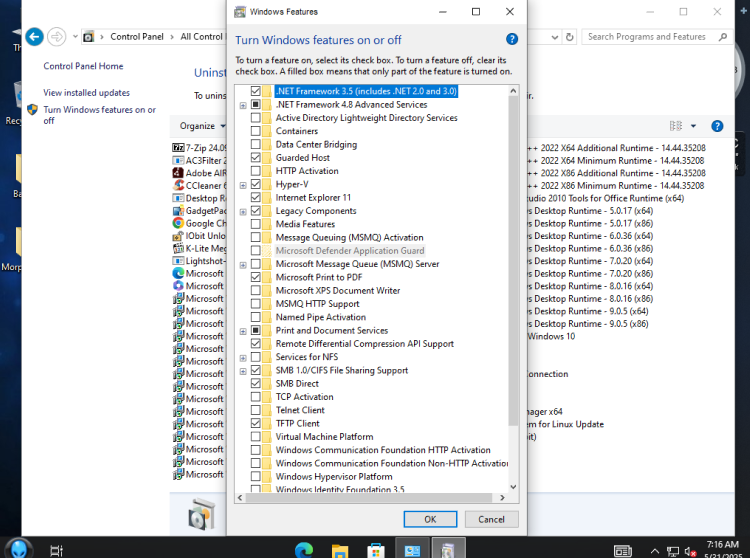Image resolution: width=750 pixels, height=558 pixels.
Task: Enable Telnet Client checkbox
Action: 255,410
